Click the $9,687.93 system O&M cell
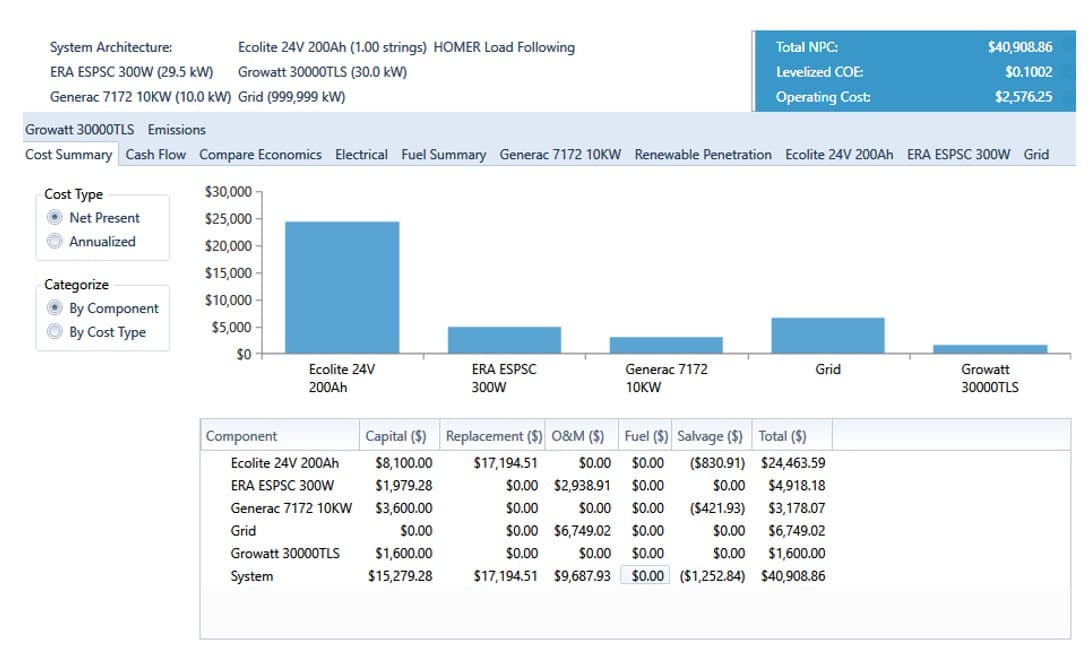Image resolution: width=1090 pixels, height=659 pixels. pos(582,576)
